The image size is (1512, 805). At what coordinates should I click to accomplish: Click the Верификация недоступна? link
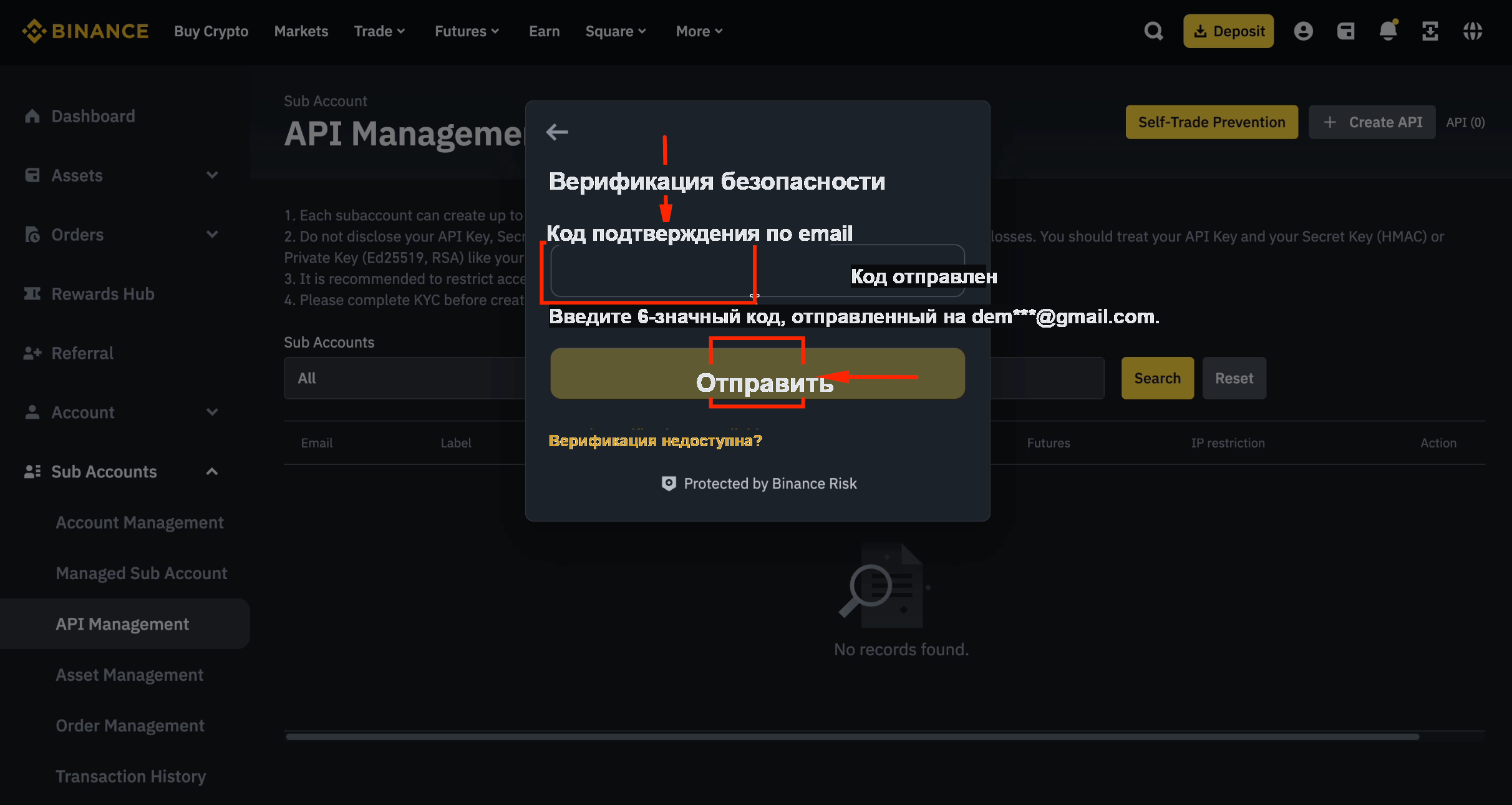coord(655,441)
